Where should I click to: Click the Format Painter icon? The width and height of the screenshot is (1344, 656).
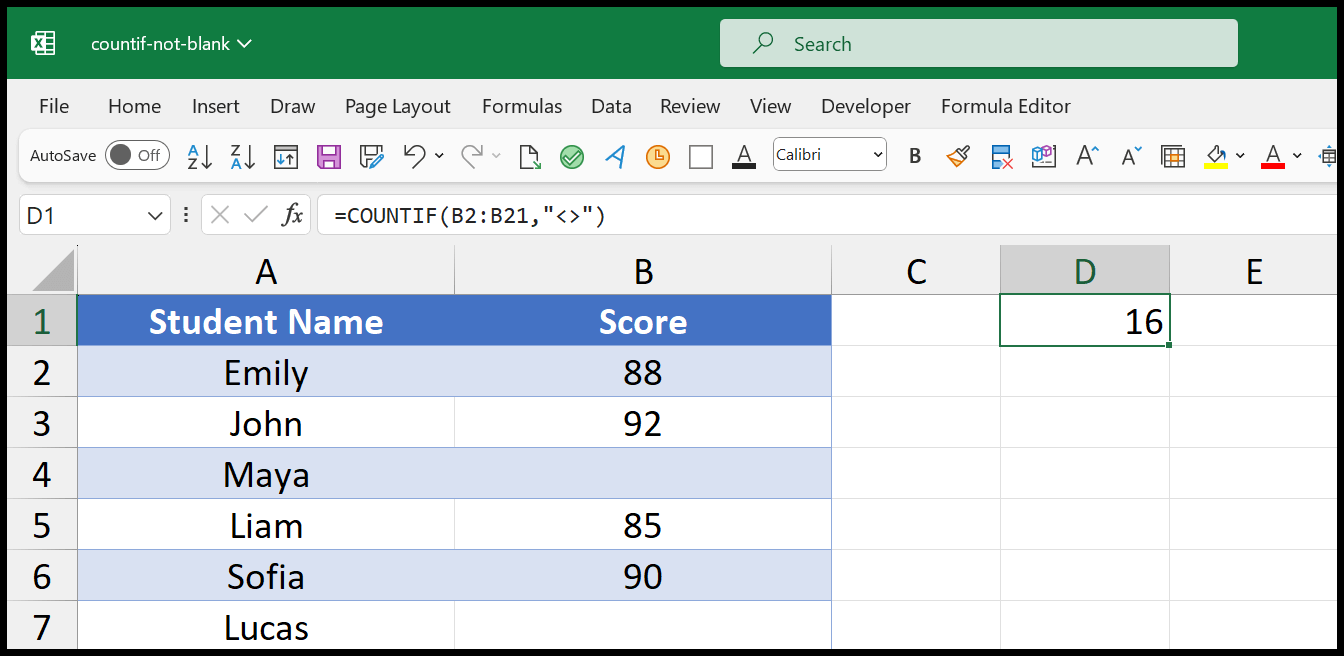click(958, 156)
